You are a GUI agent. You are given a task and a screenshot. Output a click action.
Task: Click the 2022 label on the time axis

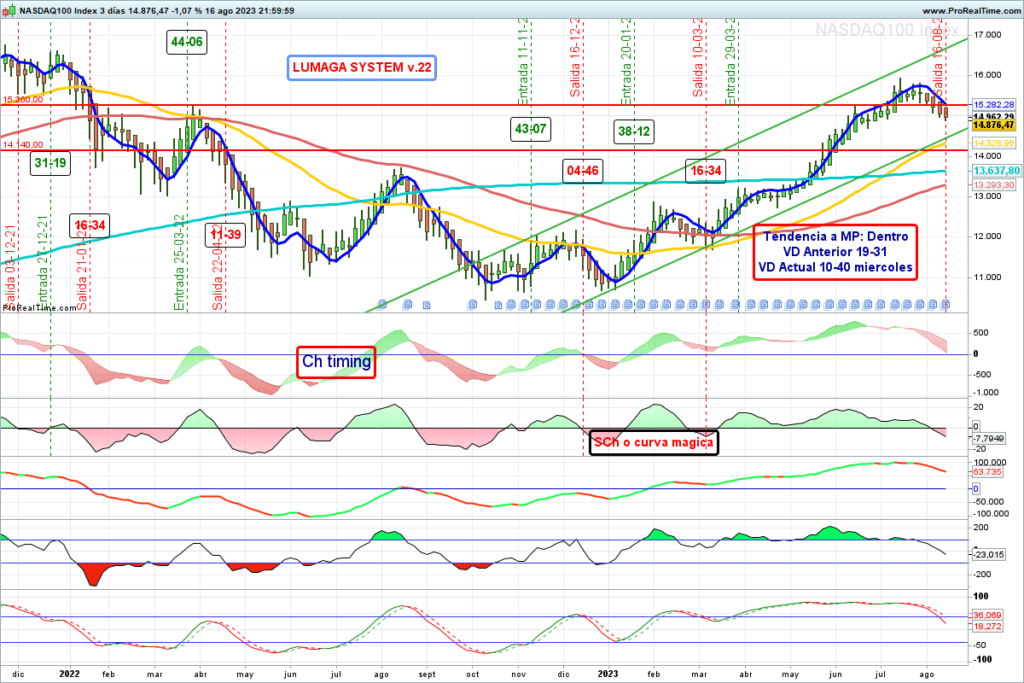[x=69, y=674]
